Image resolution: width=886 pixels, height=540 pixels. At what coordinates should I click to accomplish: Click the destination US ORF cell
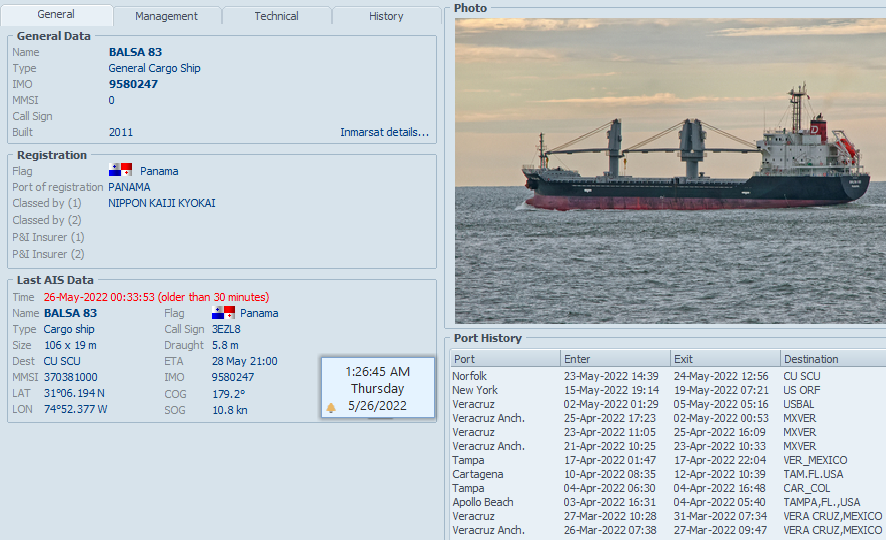[x=801, y=390]
